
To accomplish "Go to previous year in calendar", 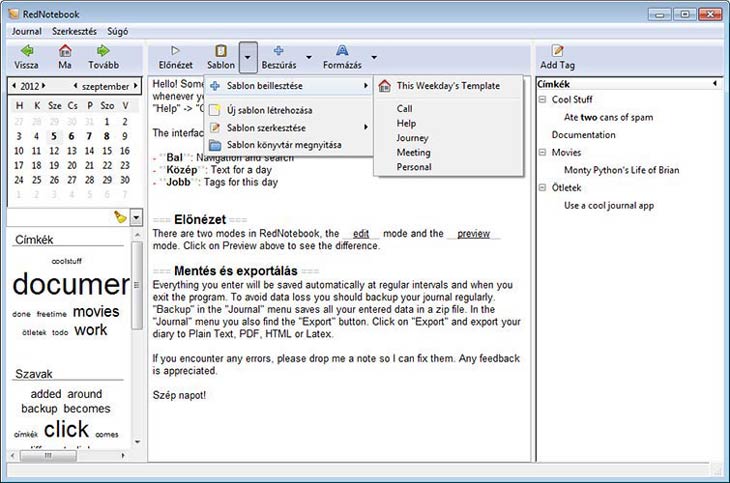I will click(x=12, y=86).
